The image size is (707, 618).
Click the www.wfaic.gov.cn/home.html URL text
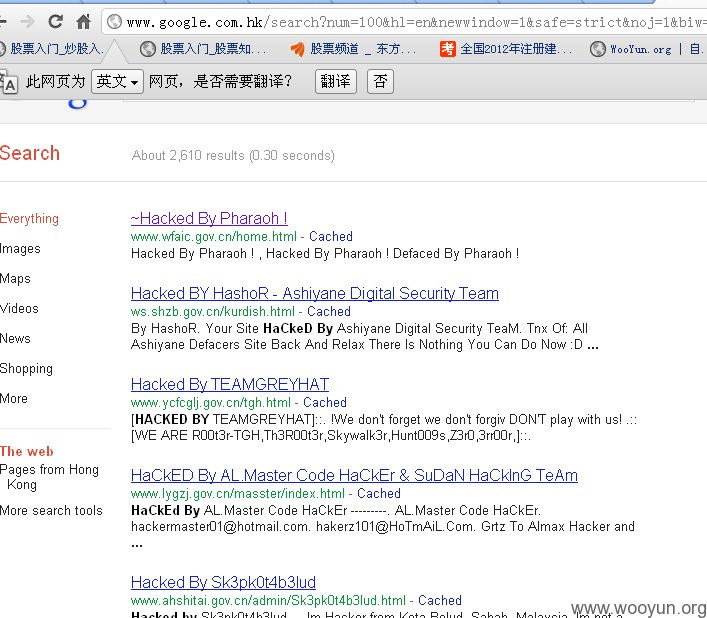tap(214, 236)
